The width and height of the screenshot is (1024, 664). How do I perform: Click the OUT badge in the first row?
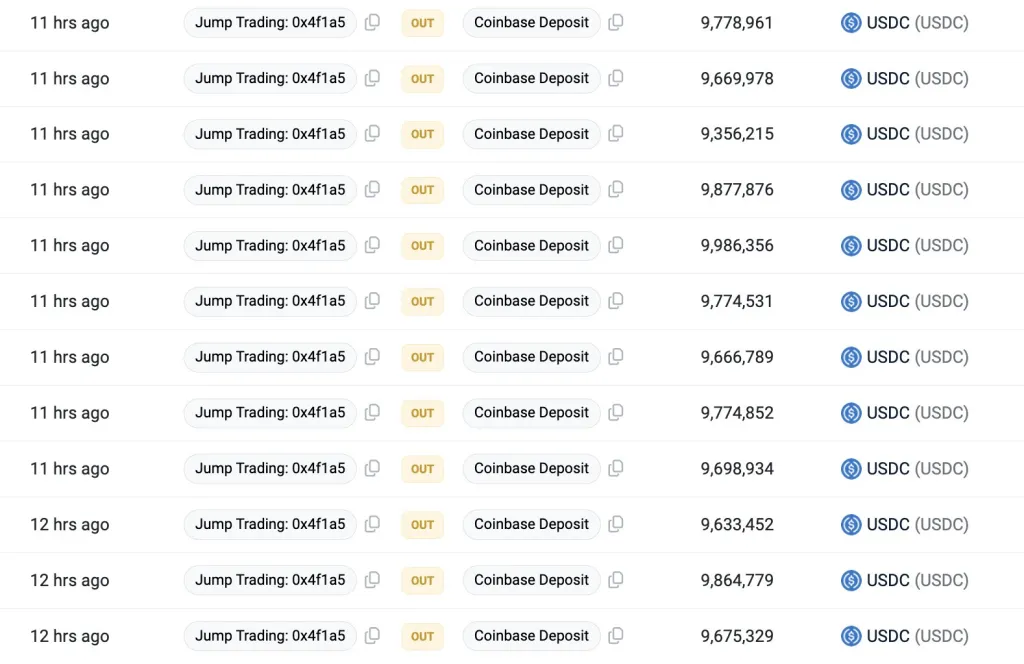(x=421, y=22)
